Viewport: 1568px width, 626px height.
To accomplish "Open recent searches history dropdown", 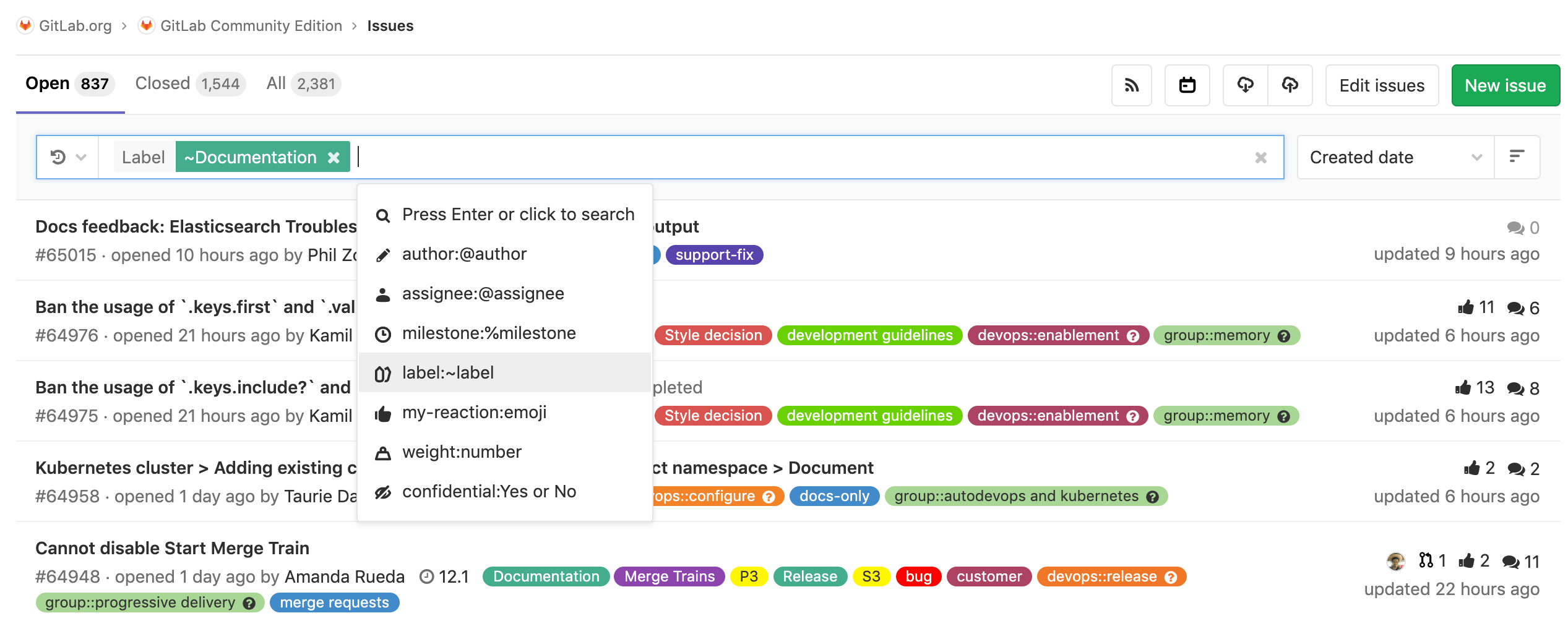I will pos(67,158).
